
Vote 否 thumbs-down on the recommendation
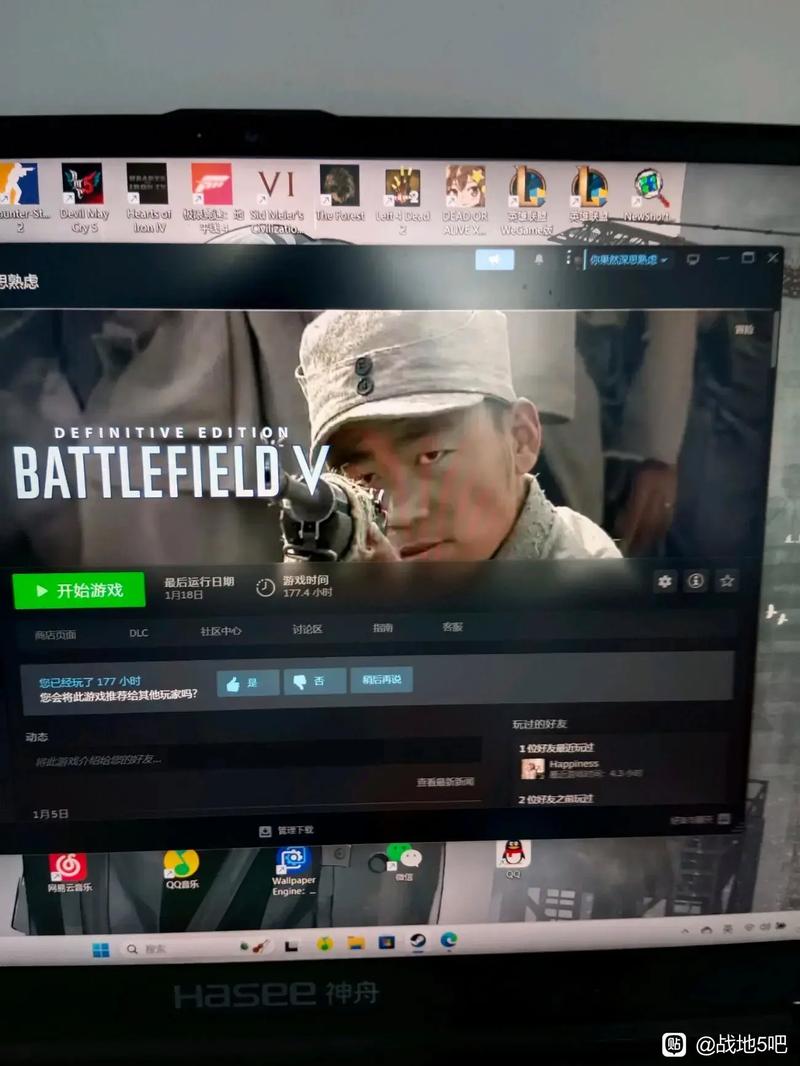pos(315,681)
